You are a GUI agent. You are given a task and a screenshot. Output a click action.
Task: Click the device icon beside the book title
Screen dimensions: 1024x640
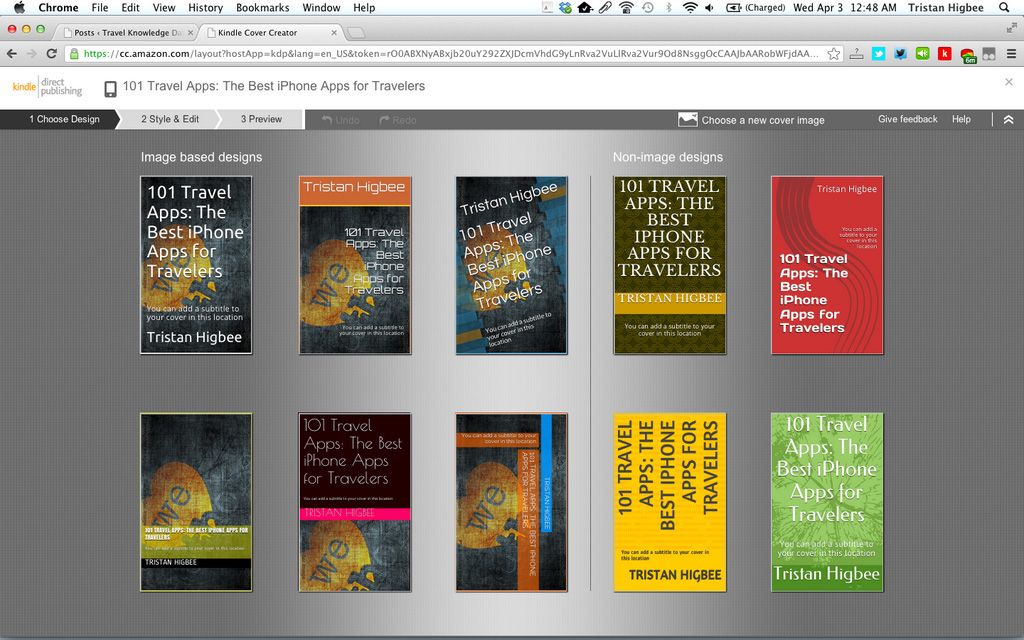click(110, 88)
